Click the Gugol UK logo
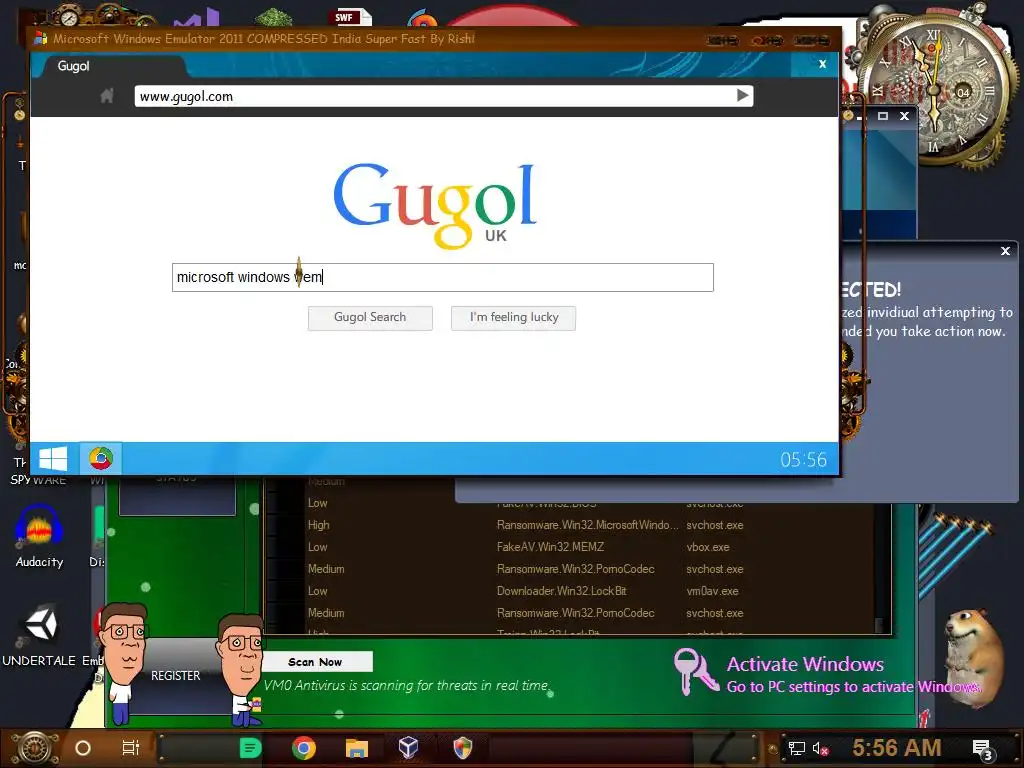 point(435,206)
